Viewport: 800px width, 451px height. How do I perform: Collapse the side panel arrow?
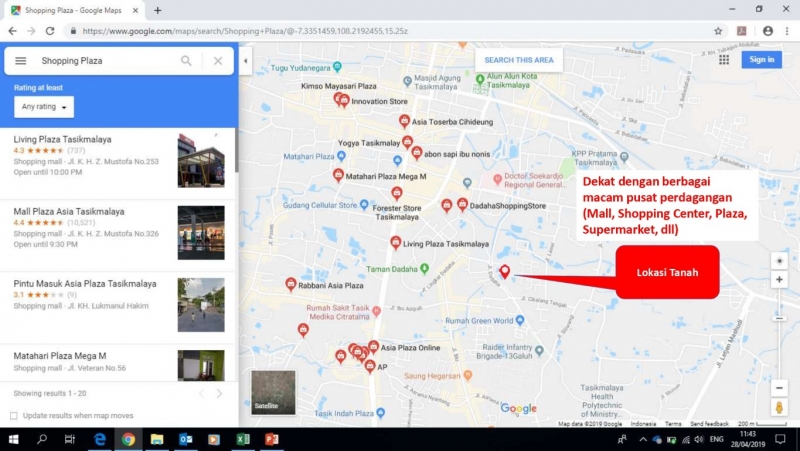245,61
